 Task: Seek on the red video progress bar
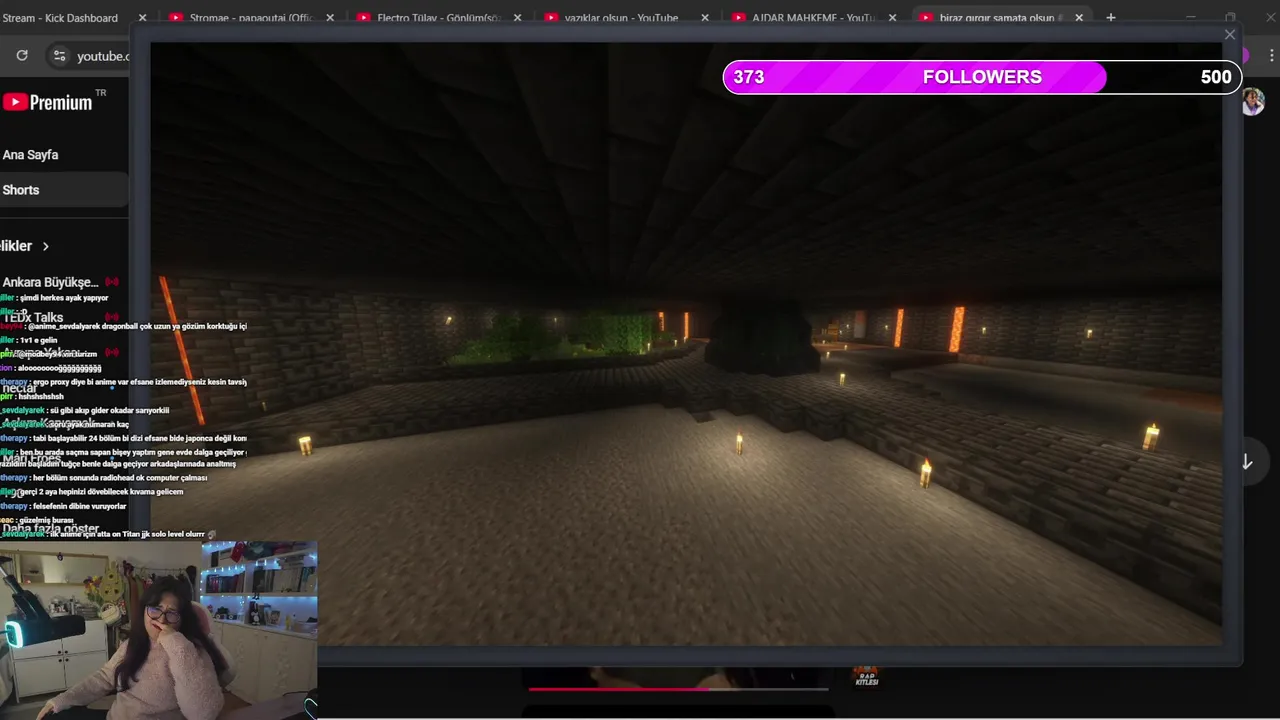coord(678,689)
